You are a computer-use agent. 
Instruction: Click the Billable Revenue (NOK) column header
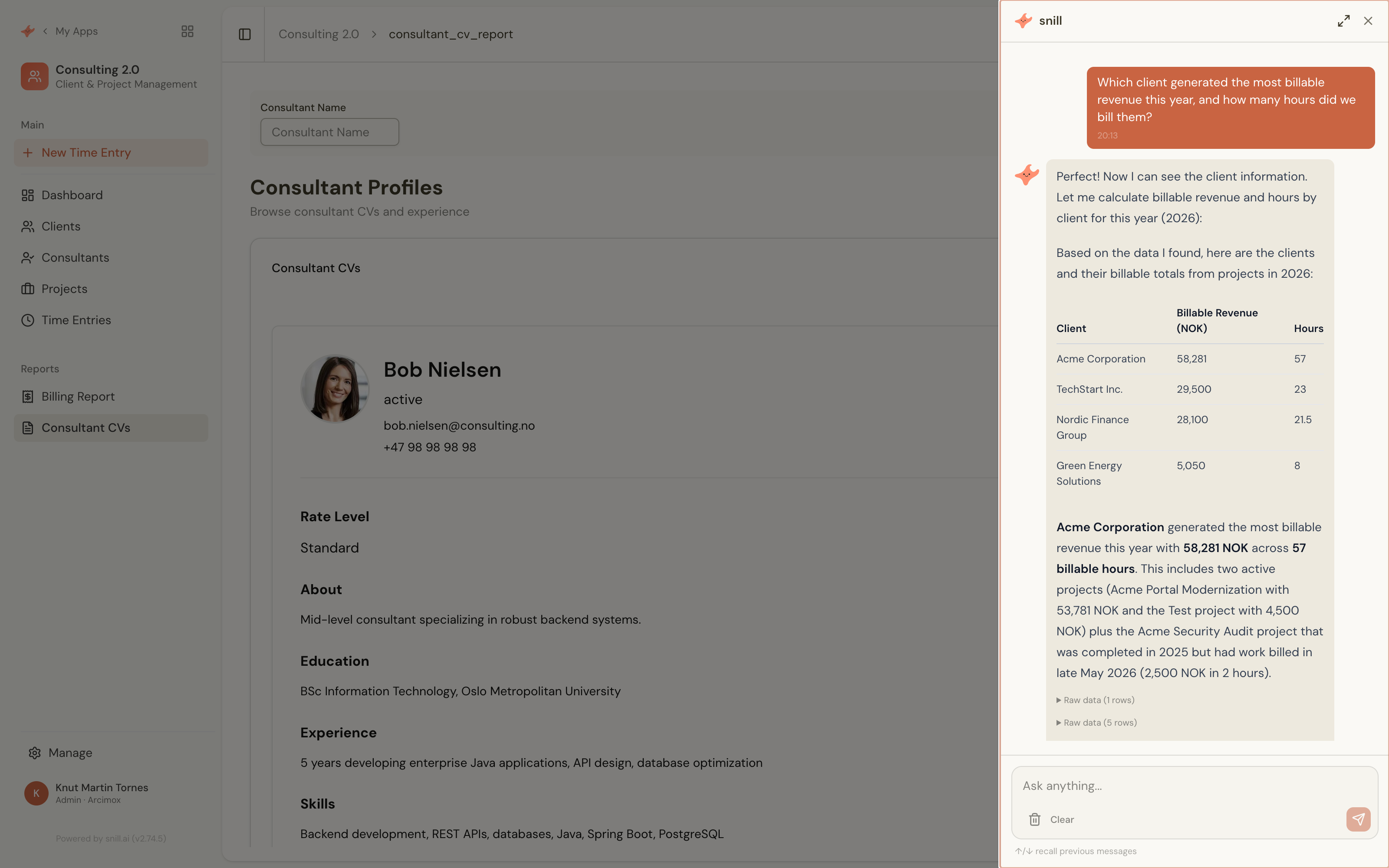coord(1217,320)
